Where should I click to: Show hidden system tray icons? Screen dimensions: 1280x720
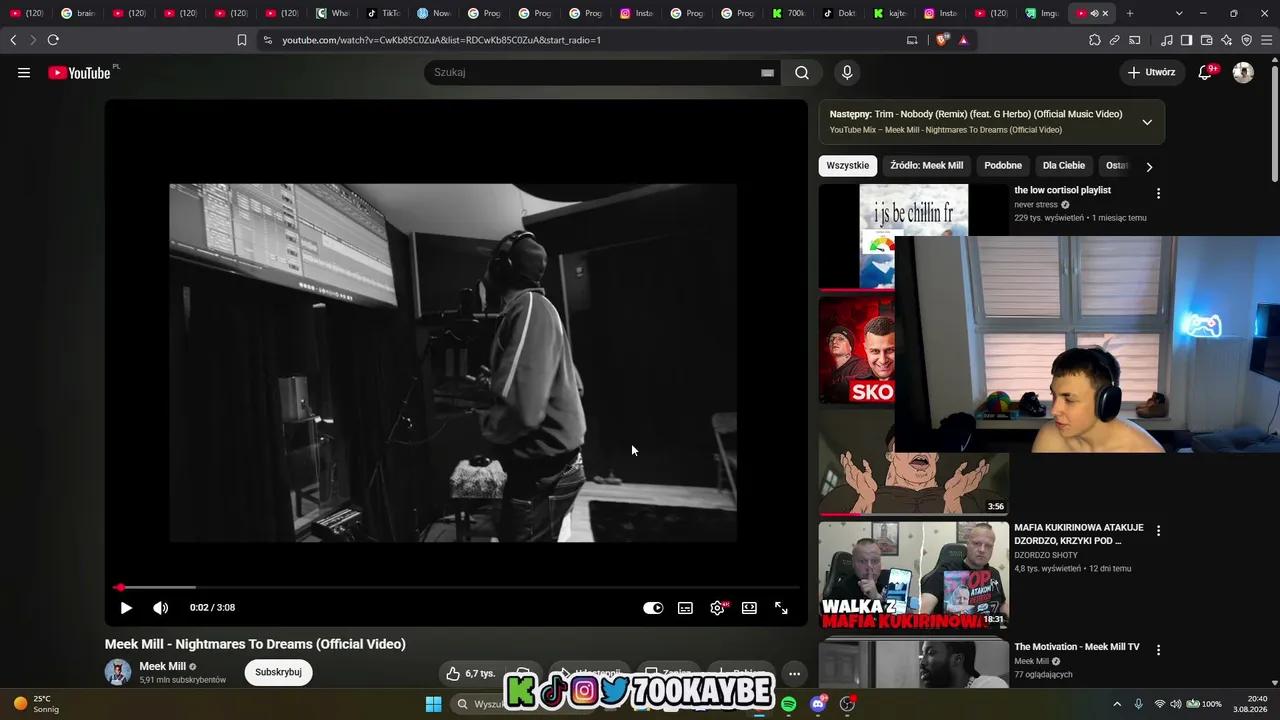pyautogui.click(x=1117, y=704)
